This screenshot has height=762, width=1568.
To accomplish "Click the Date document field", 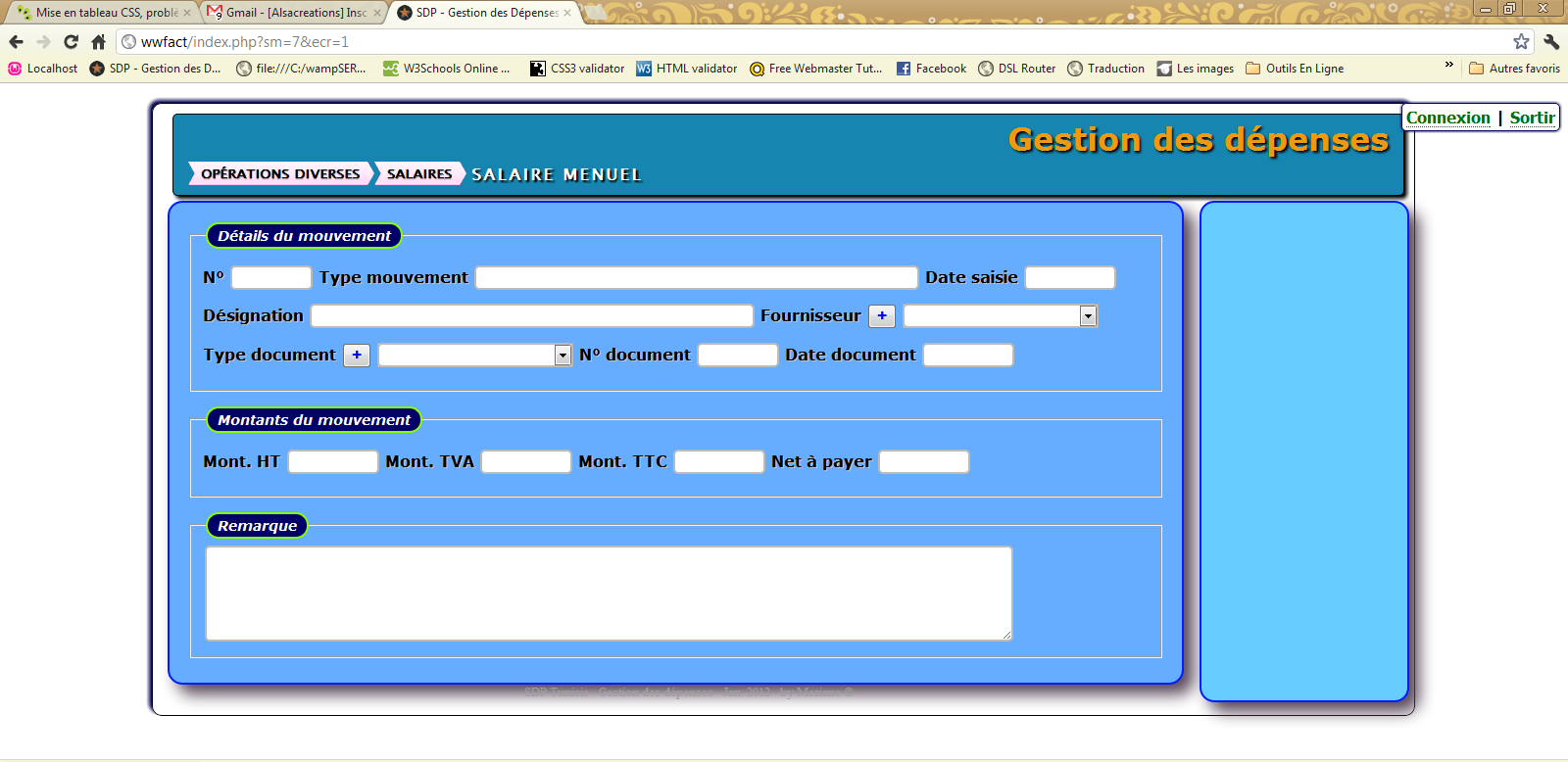I will tap(968, 355).
